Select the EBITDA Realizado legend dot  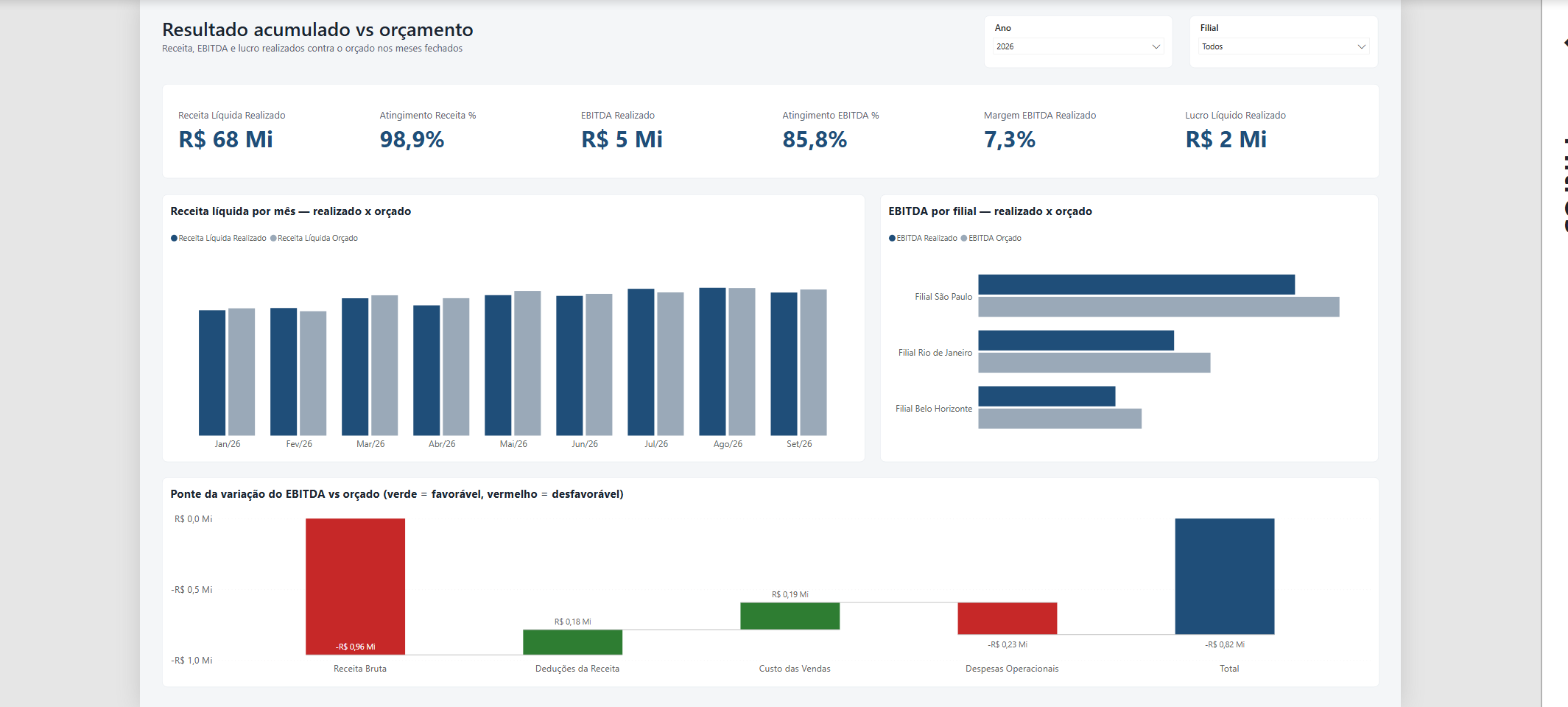[892, 238]
